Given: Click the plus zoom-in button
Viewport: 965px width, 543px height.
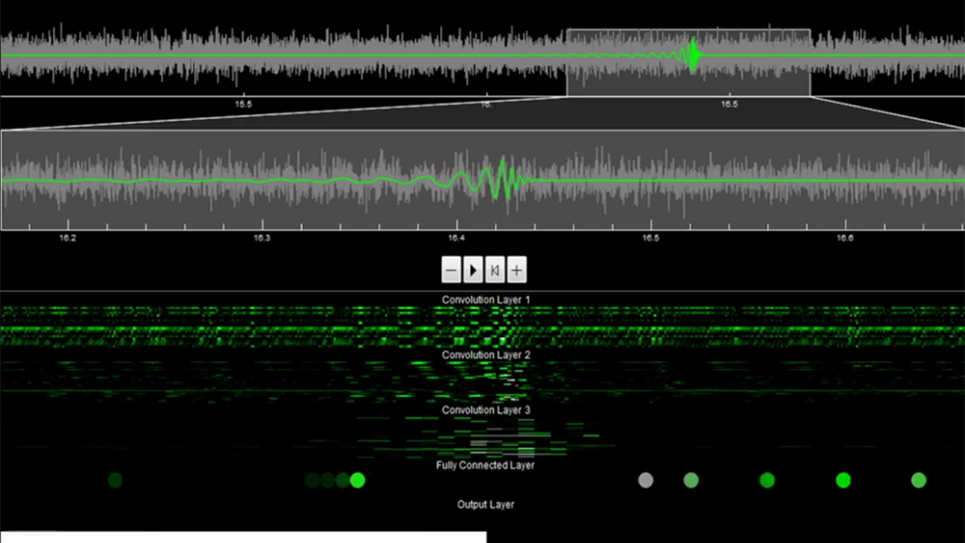Looking at the screenshot, I should (517, 270).
